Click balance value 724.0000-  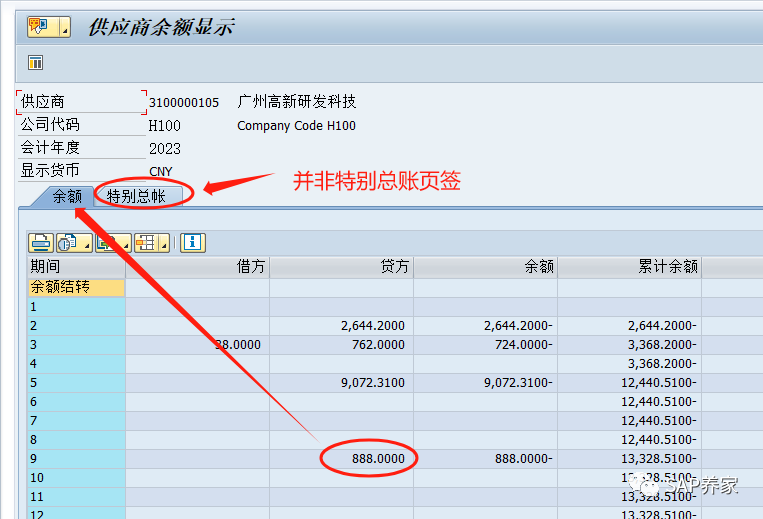(524, 345)
